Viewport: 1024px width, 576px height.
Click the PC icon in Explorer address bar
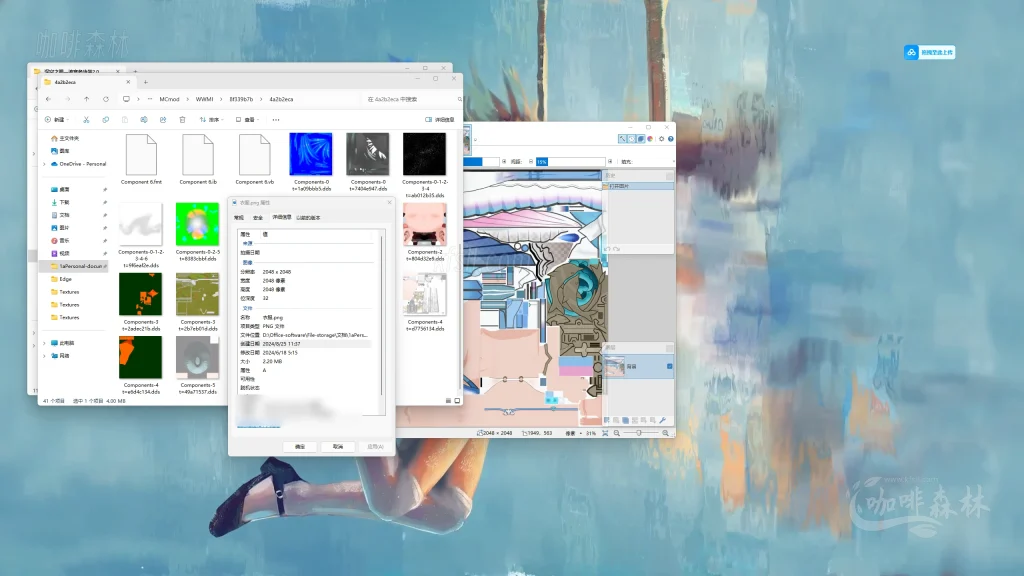[126, 99]
